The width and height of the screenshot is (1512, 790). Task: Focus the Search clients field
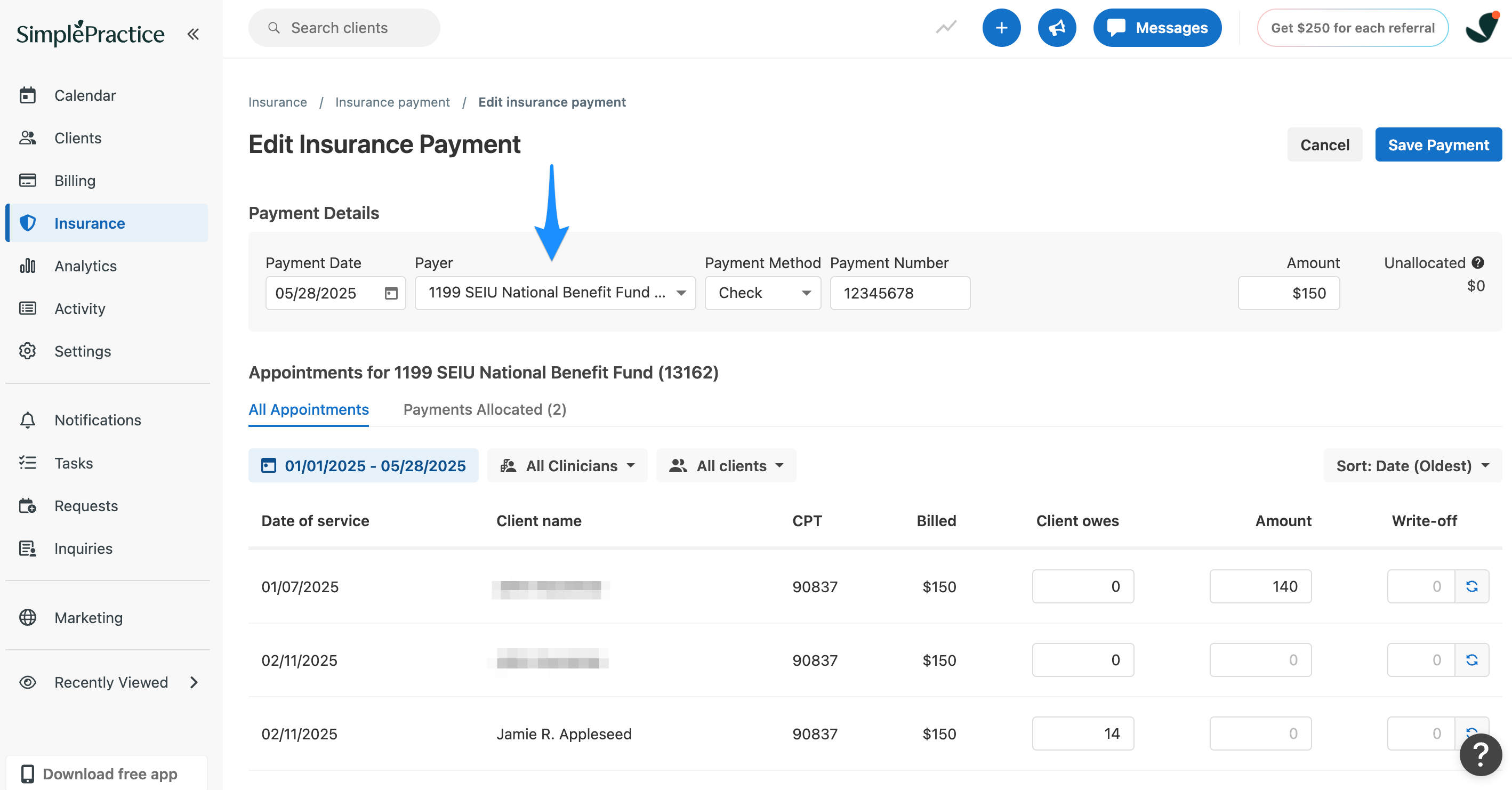344,28
